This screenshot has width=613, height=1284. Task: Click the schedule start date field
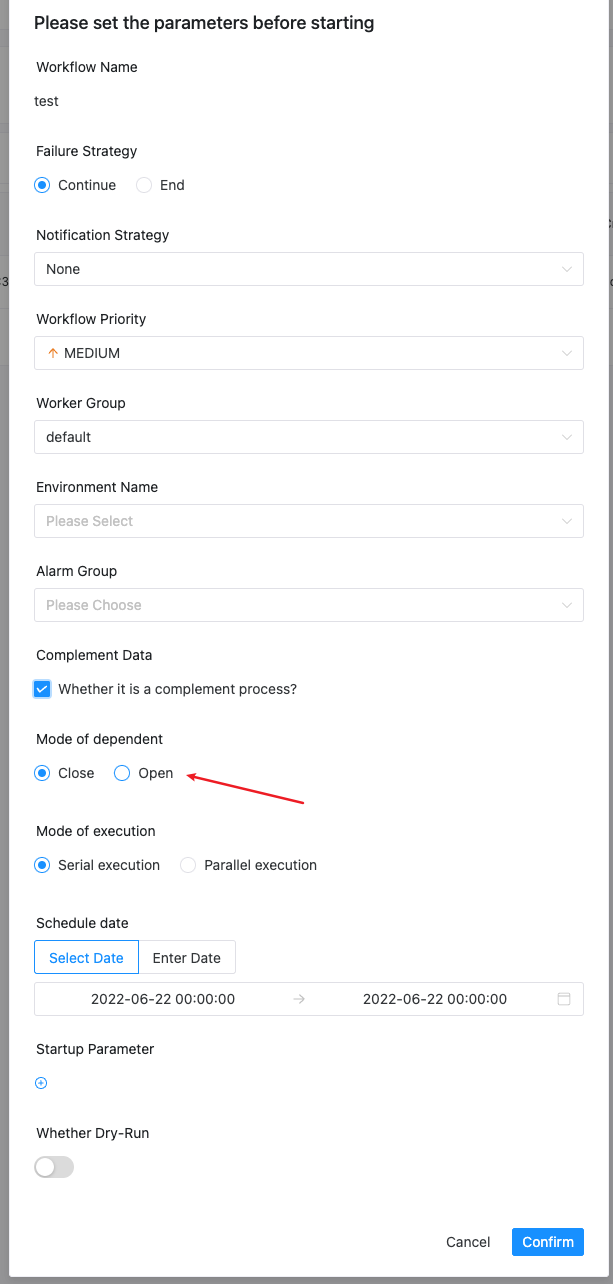(163, 999)
